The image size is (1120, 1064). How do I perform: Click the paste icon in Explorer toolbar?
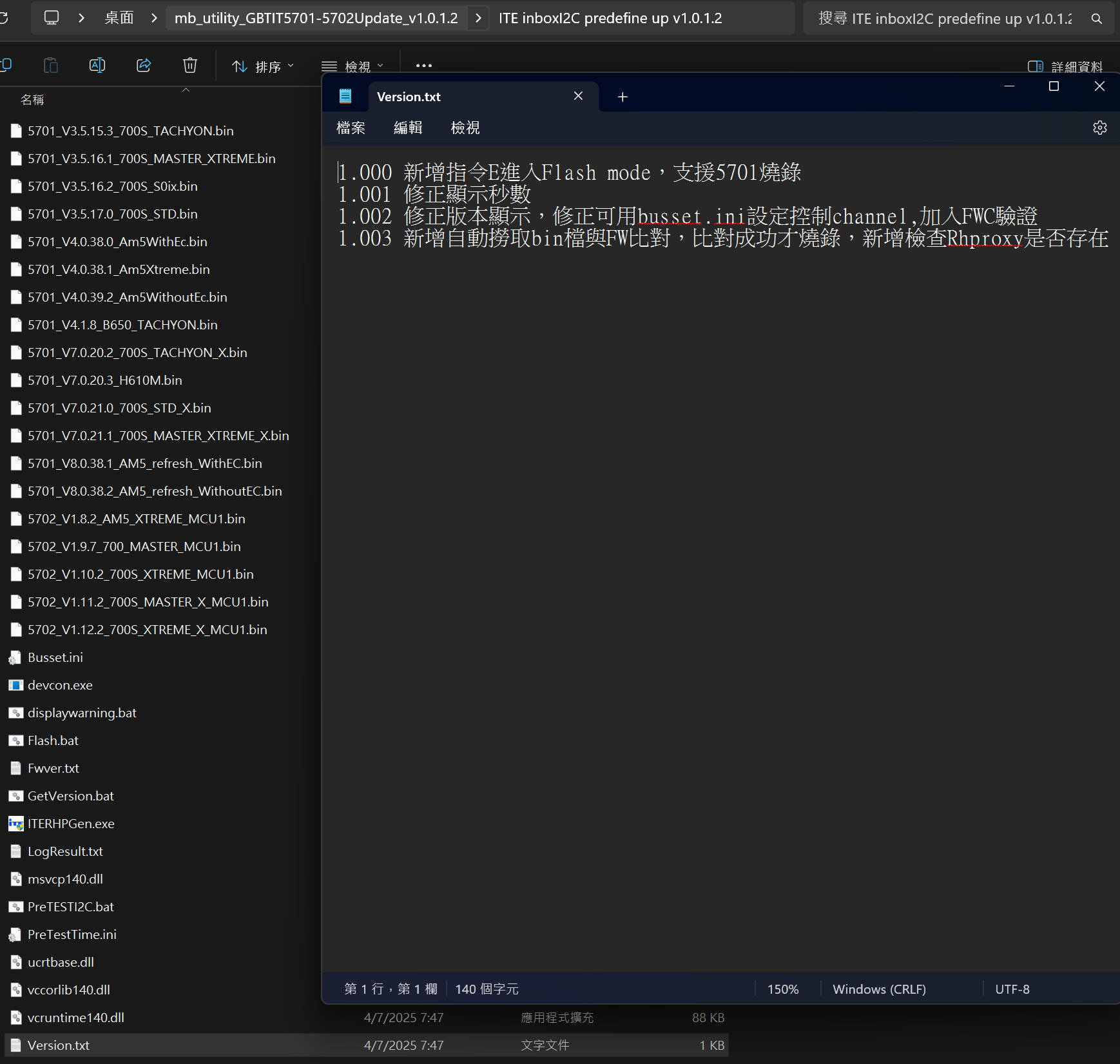[x=50, y=65]
